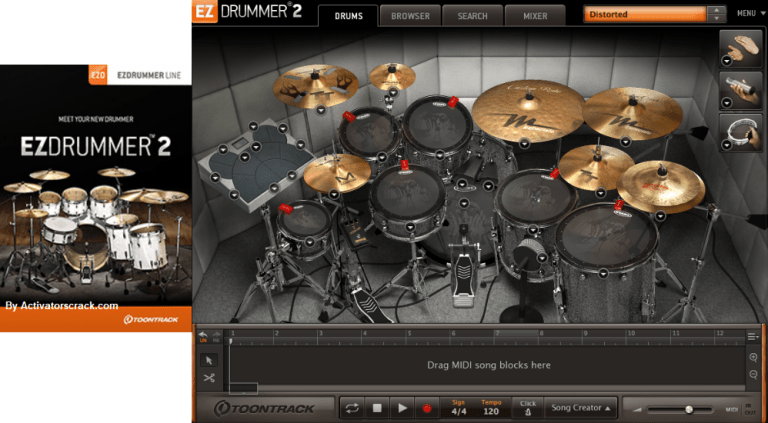Zoom in on the song track

pyautogui.click(x=754, y=358)
